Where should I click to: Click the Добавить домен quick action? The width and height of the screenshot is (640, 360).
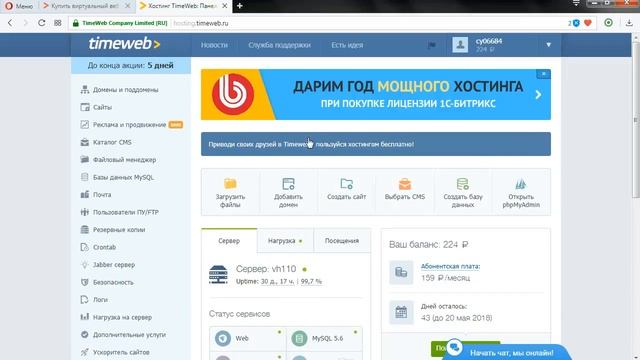click(288, 192)
